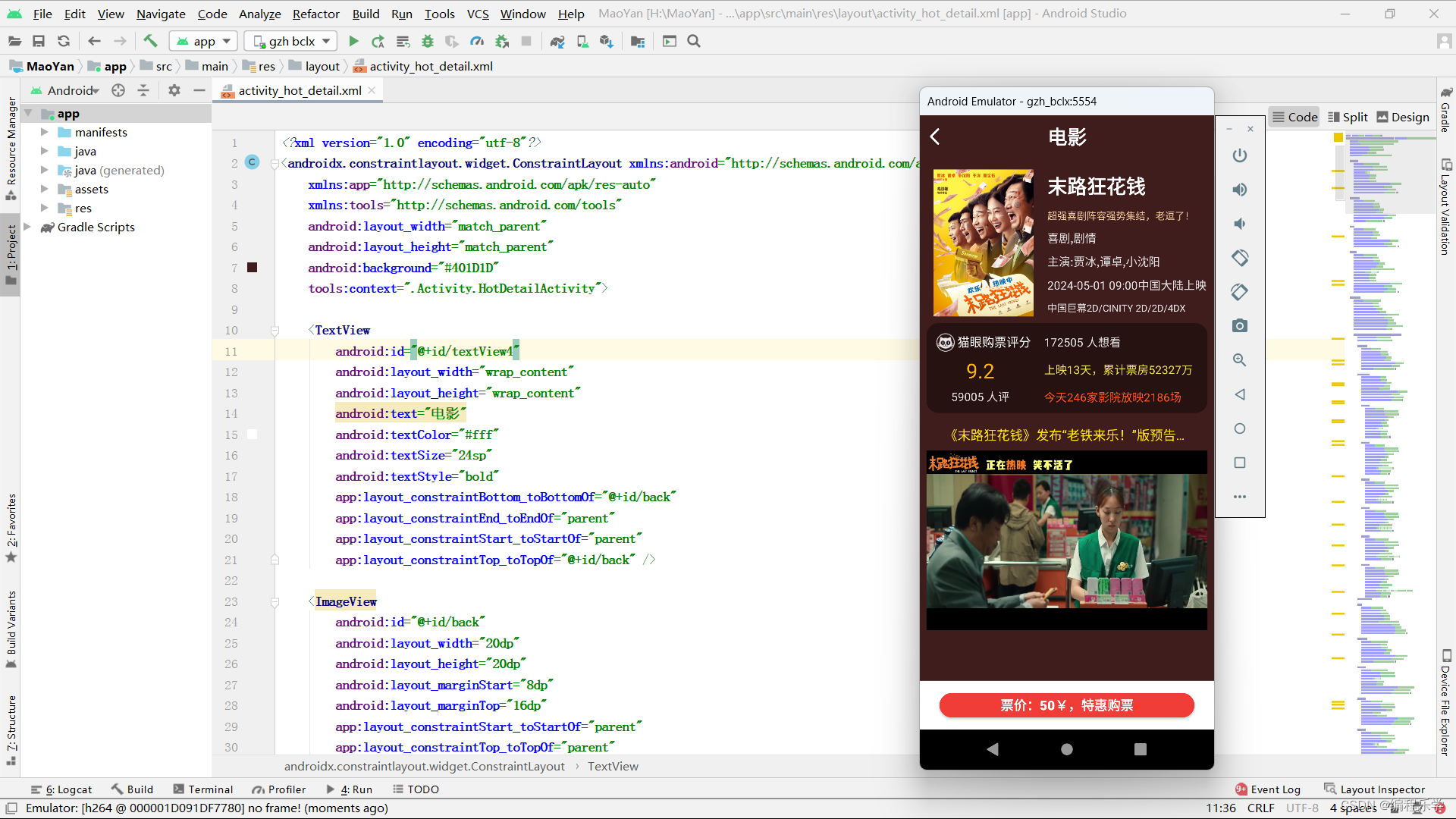
Task: Click the #401D1D color swatch in gutter
Action: [253, 268]
